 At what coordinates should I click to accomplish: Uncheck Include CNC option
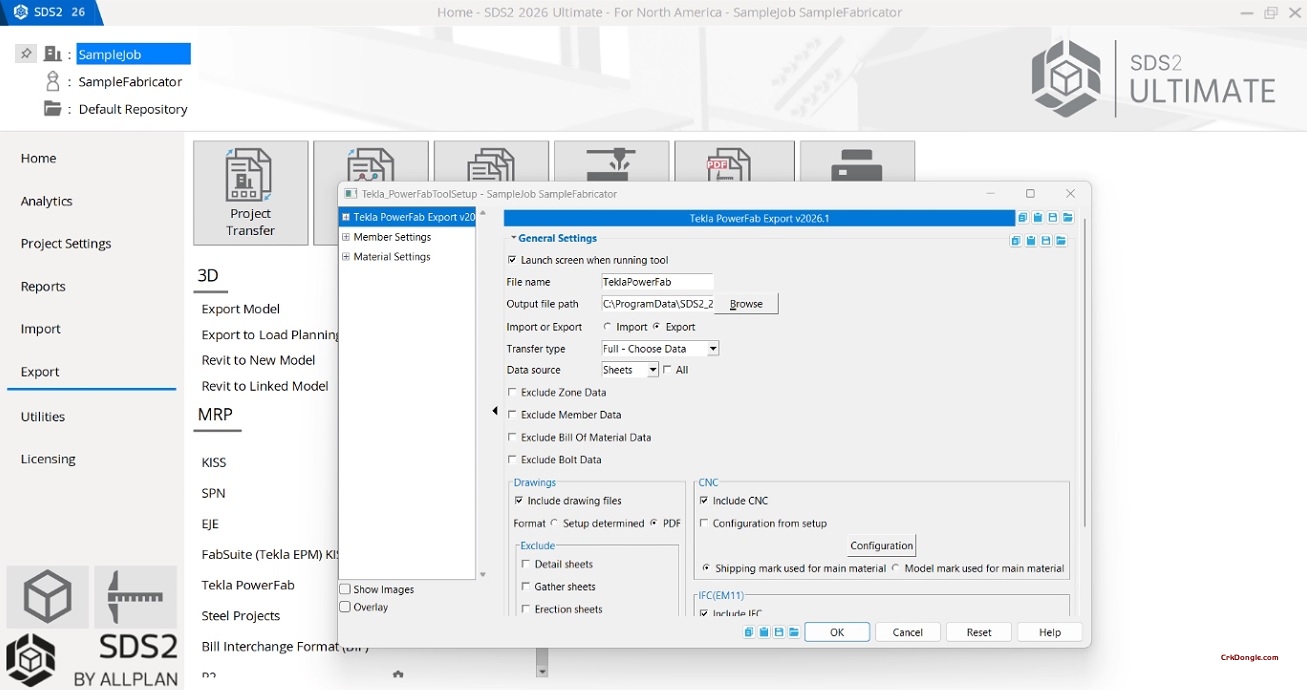pos(704,501)
